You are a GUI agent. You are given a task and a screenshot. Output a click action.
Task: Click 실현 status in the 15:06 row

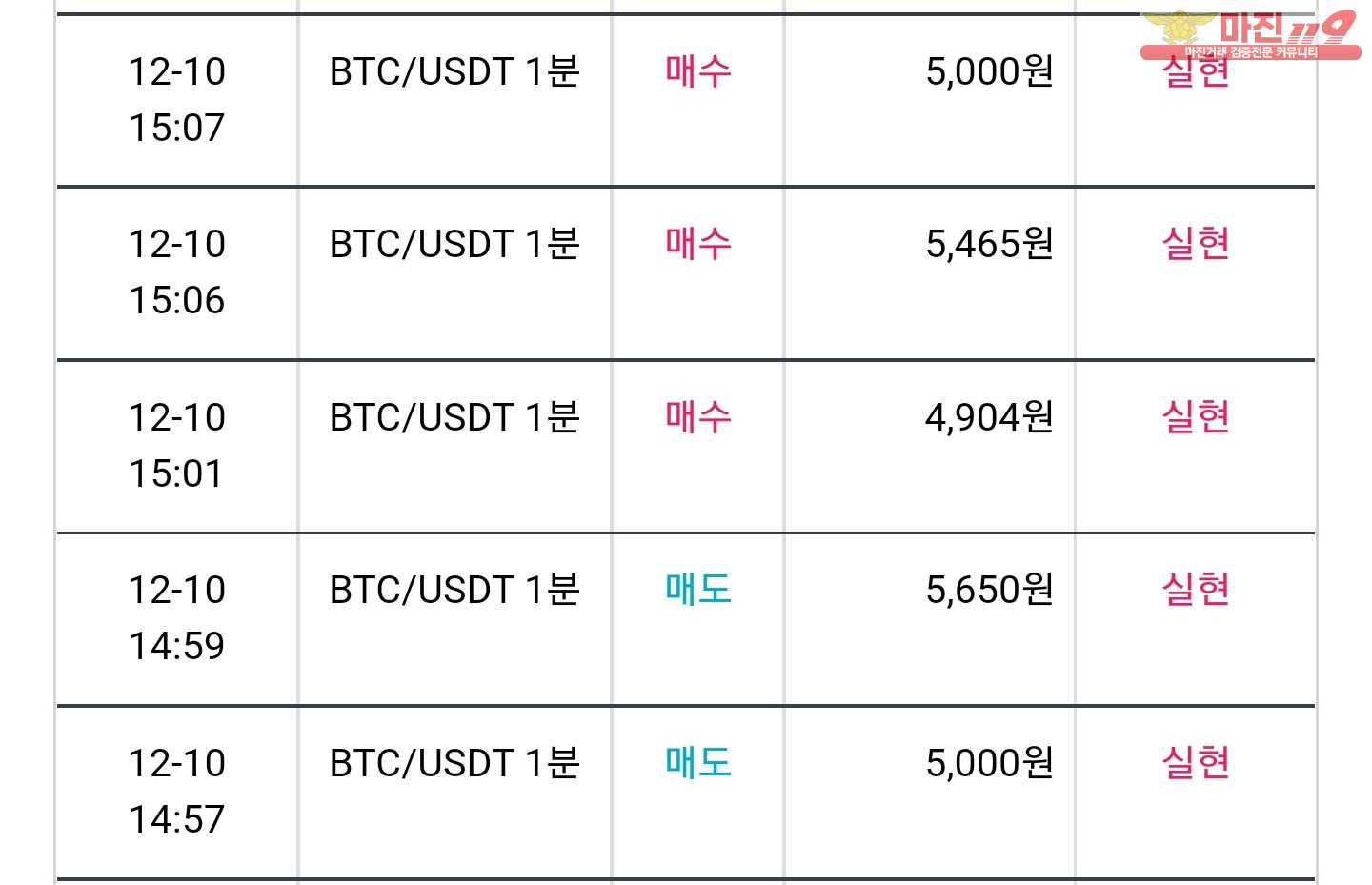[1196, 244]
